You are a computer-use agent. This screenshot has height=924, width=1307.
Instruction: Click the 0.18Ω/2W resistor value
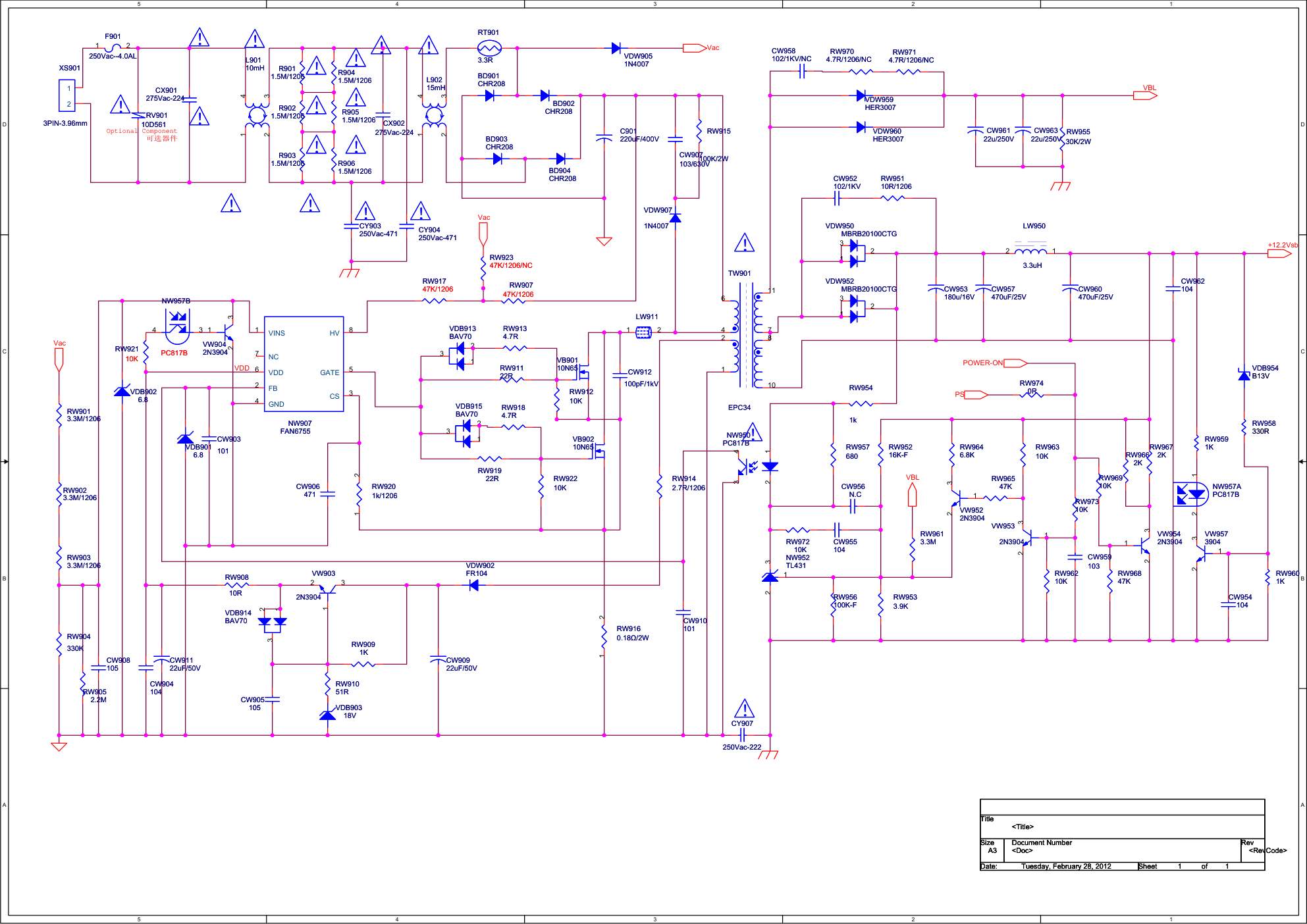pos(633,638)
